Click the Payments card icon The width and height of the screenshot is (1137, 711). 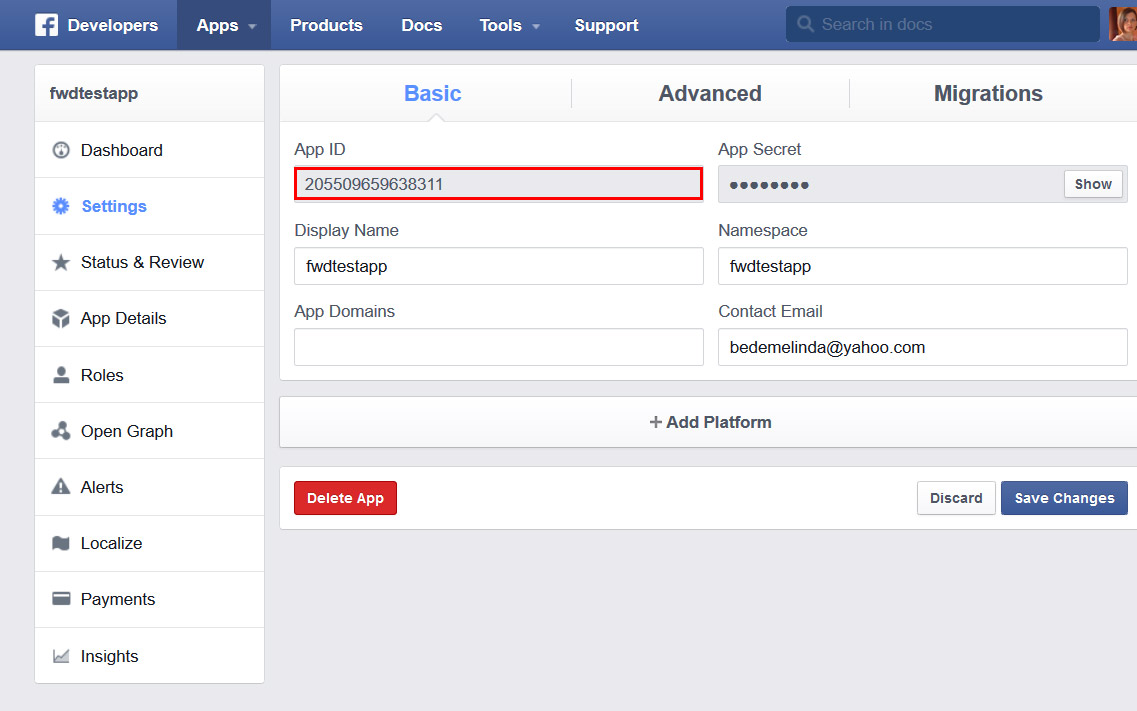(61, 599)
